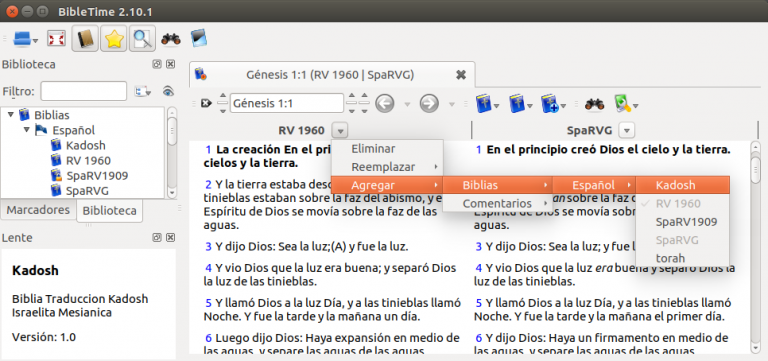Open the library grouping options dropdown
The image size is (768, 361).
pyautogui.click(x=143, y=91)
